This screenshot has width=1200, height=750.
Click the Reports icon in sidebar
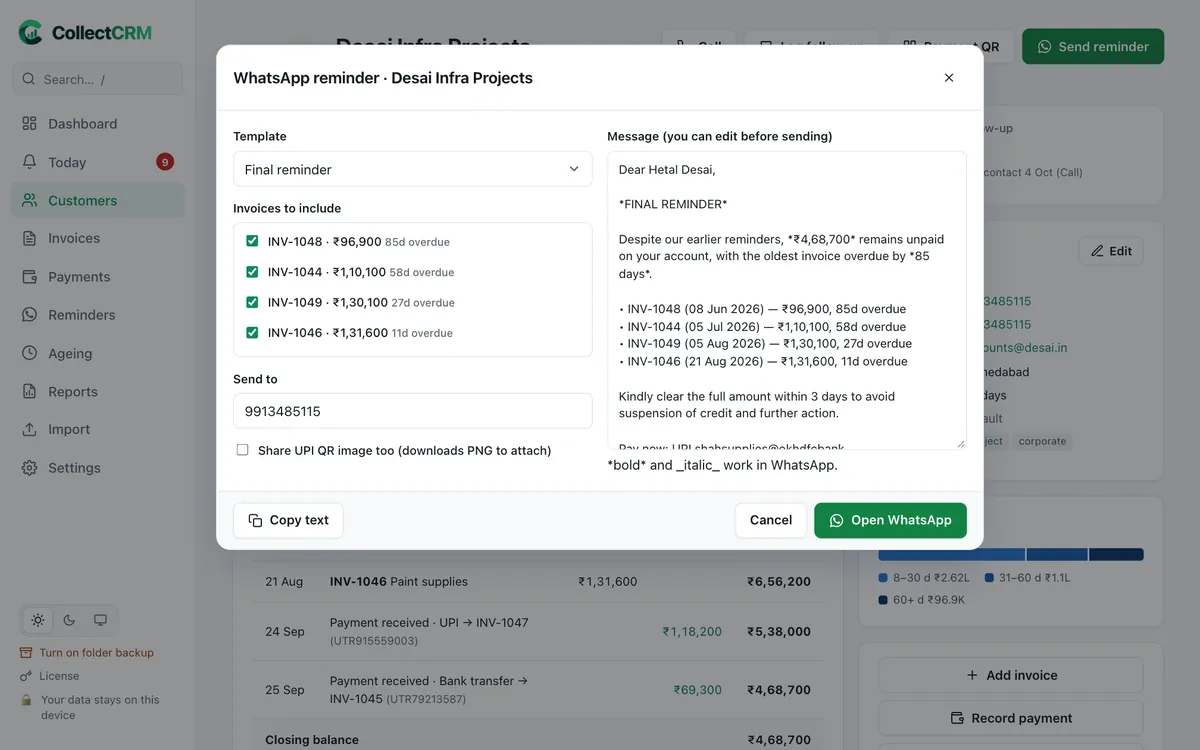coord(29,392)
